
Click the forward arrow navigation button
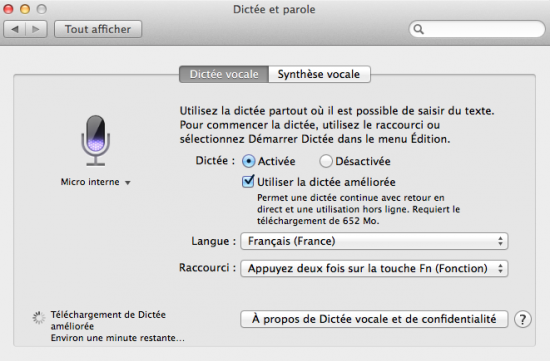tap(36, 29)
